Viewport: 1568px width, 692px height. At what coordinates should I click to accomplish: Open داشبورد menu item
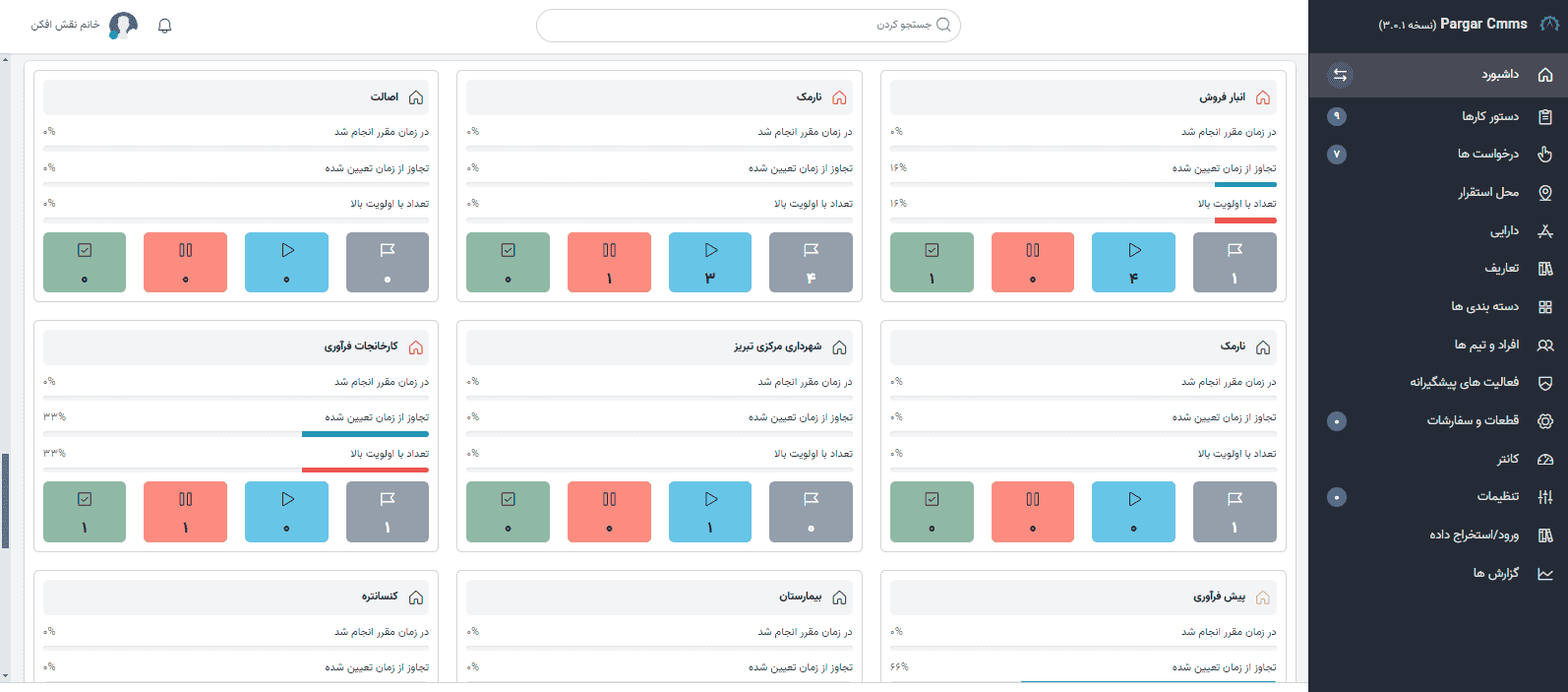pos(1438,75)
